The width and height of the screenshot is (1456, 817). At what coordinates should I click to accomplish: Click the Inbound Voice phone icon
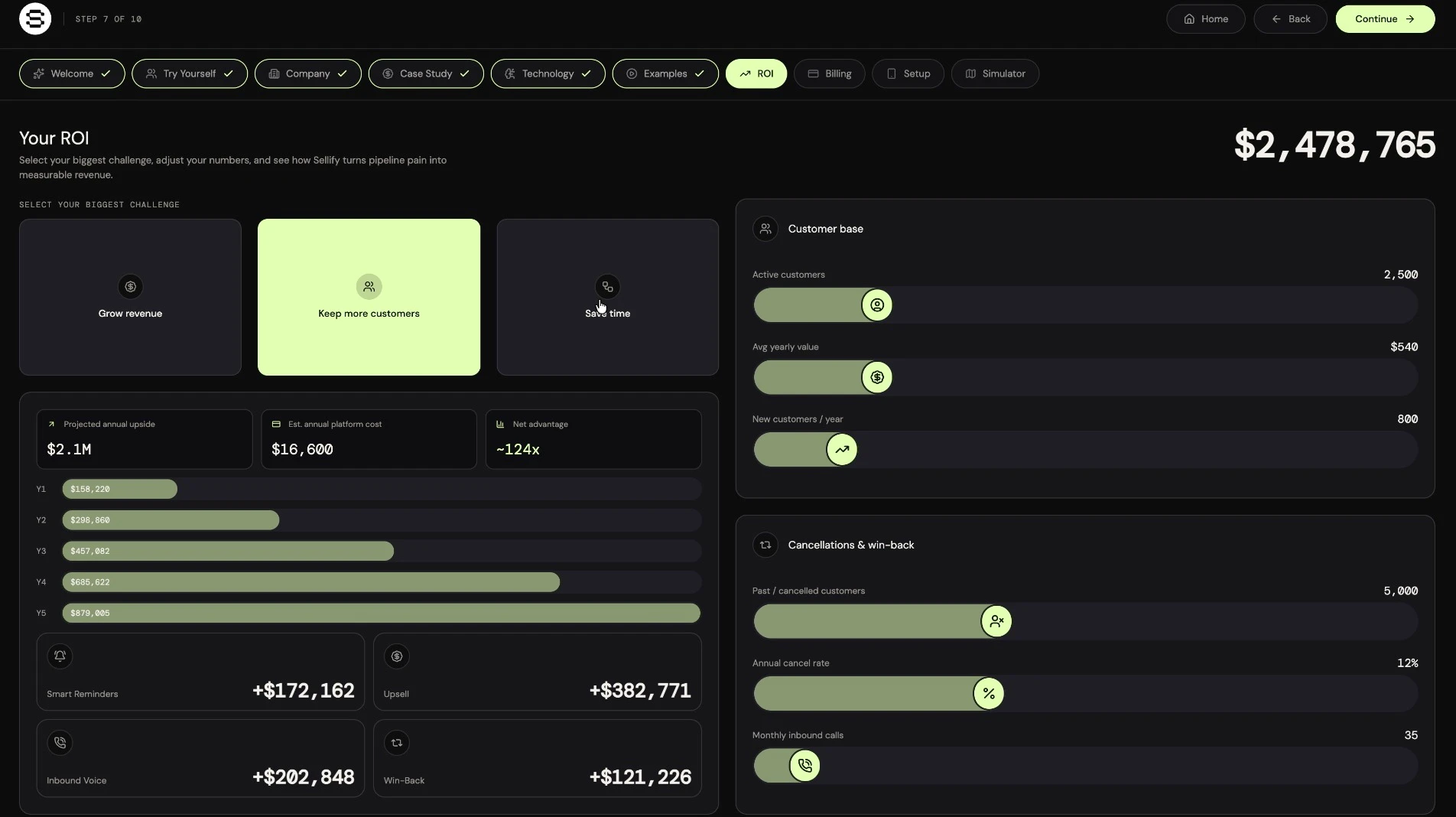(x=60, y=742)
